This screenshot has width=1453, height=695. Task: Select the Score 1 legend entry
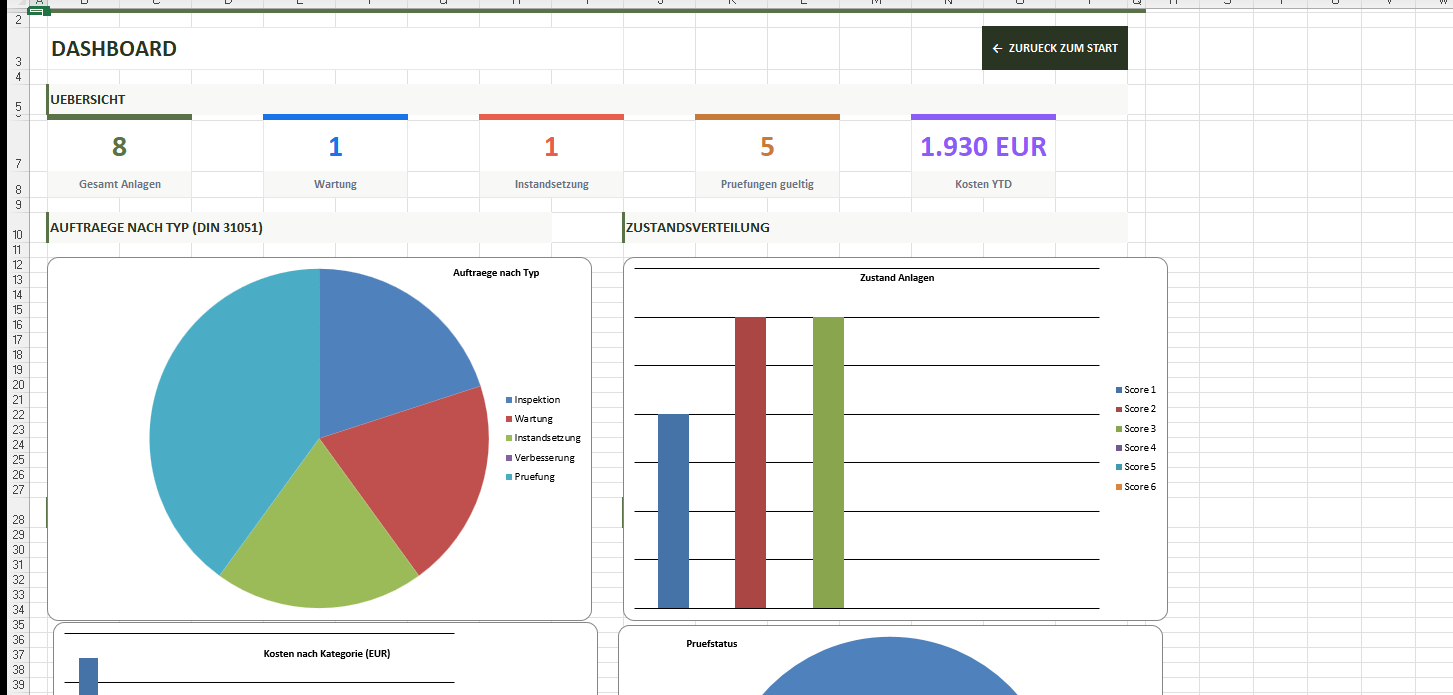(1139, 390)
